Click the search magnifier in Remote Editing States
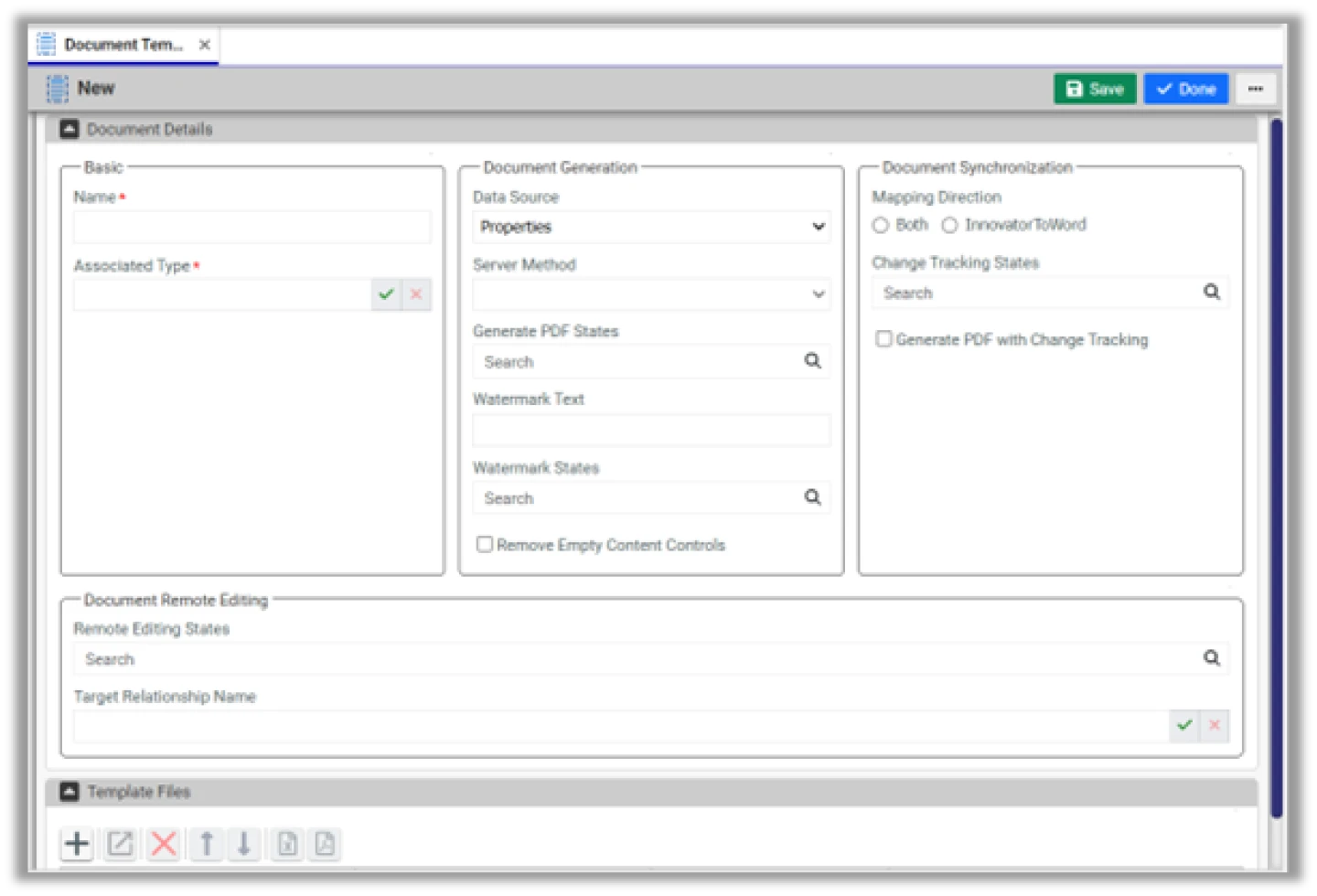 pyautogui.click(x=1212, y=658)
